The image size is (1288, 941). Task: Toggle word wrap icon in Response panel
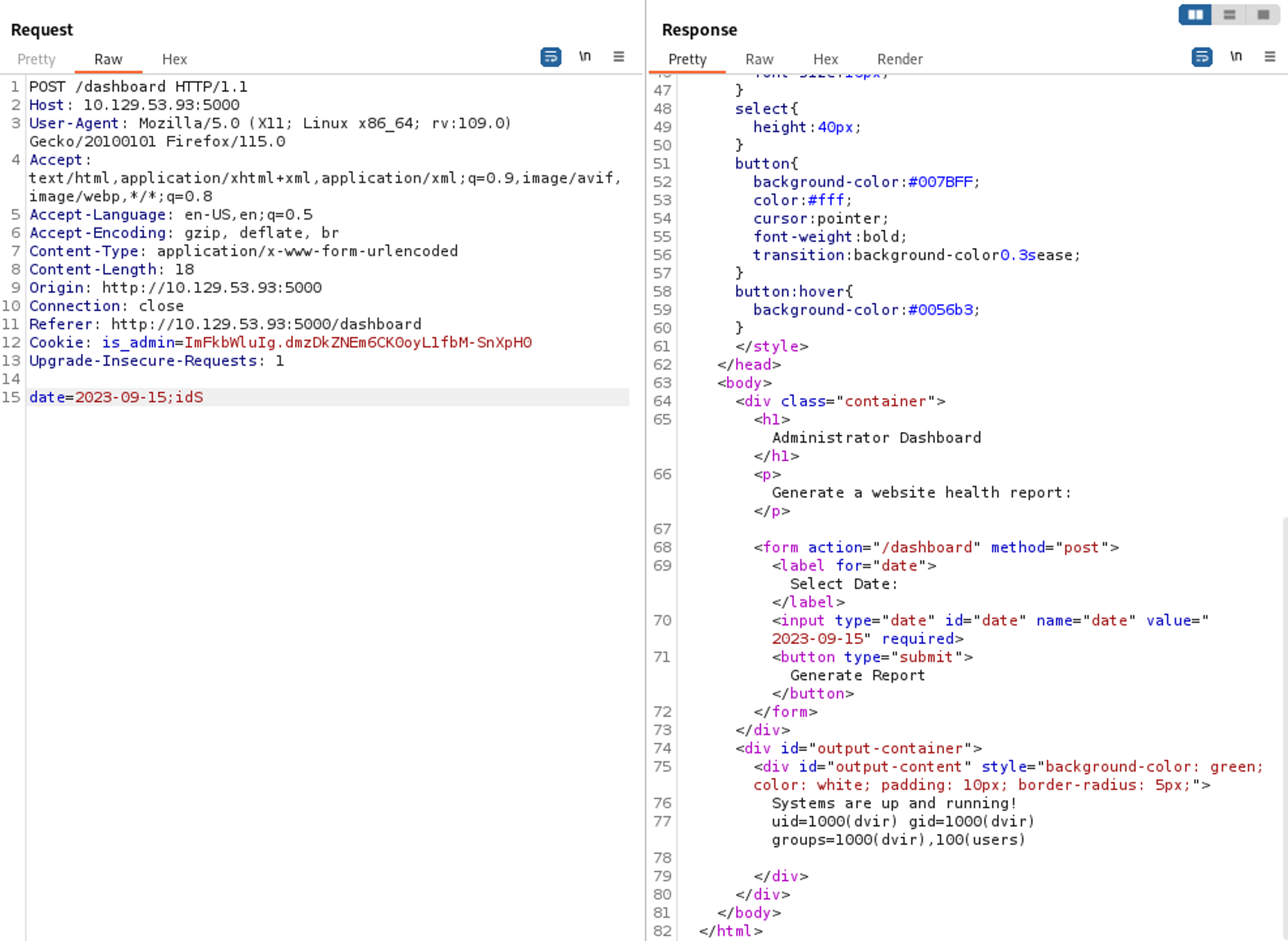point(1202,57)
